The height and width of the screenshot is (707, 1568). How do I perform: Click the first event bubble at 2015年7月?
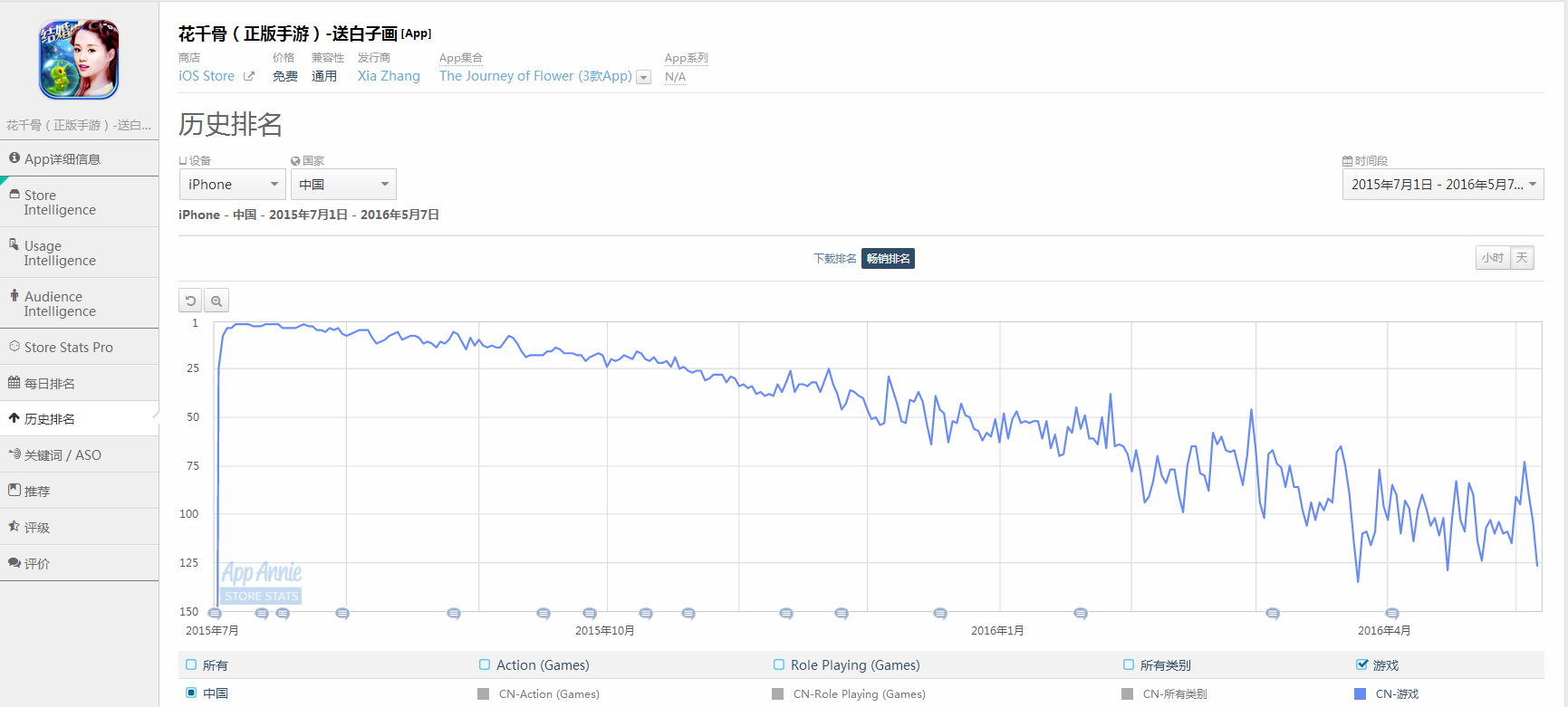tap(215, 614)
